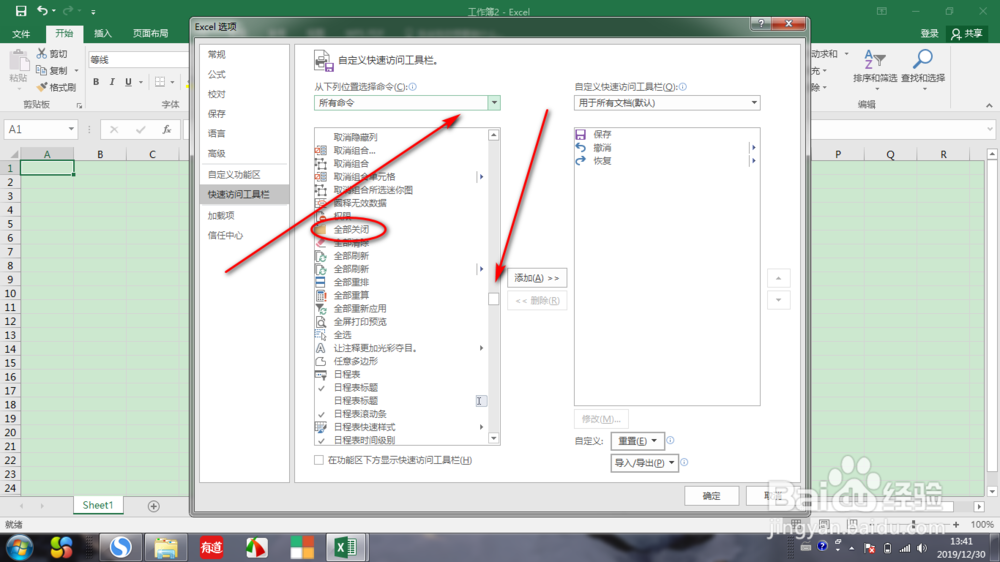Click the Sort and Filter icon
1000x562 pixels.
tap(874, 60)
